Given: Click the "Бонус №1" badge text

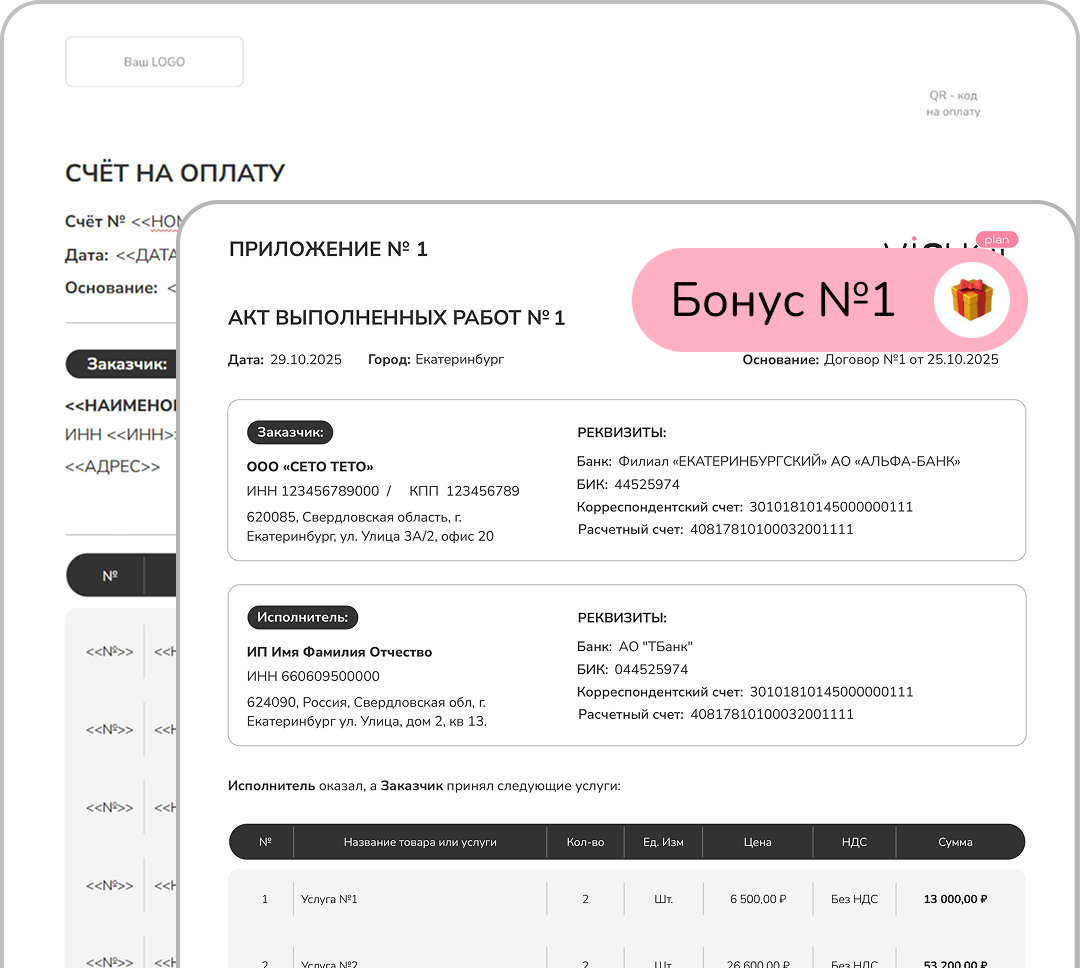Looking at the screenshot, I should [782, 300].
